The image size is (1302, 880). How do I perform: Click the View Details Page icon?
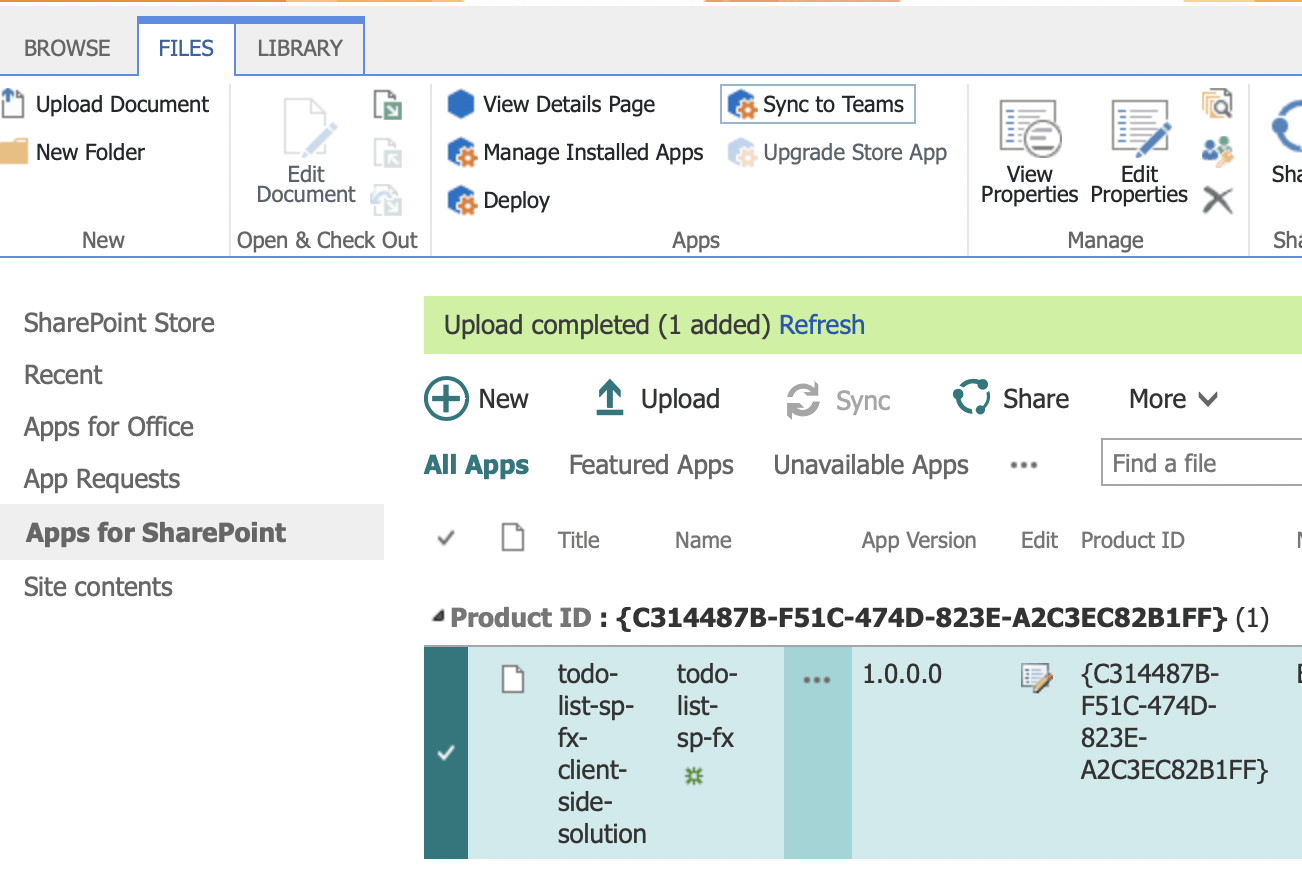click(x=460, y=105)
